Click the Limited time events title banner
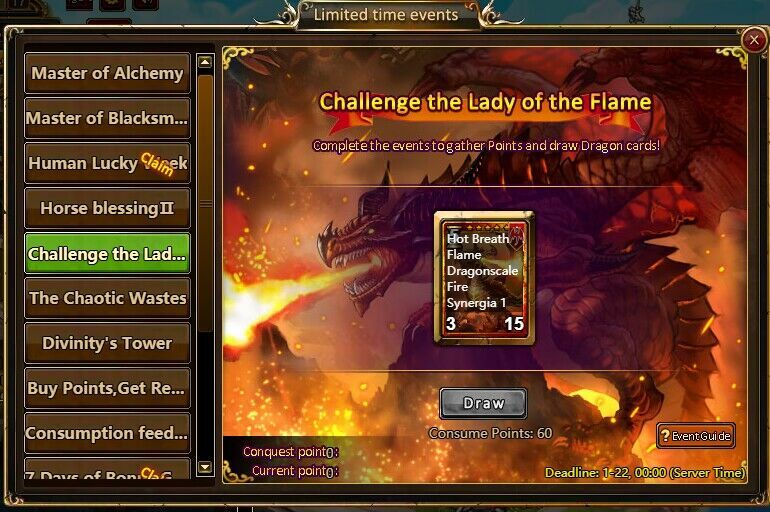Image resolution: width=770 pixels, height=512 pixels. point(386,15)
